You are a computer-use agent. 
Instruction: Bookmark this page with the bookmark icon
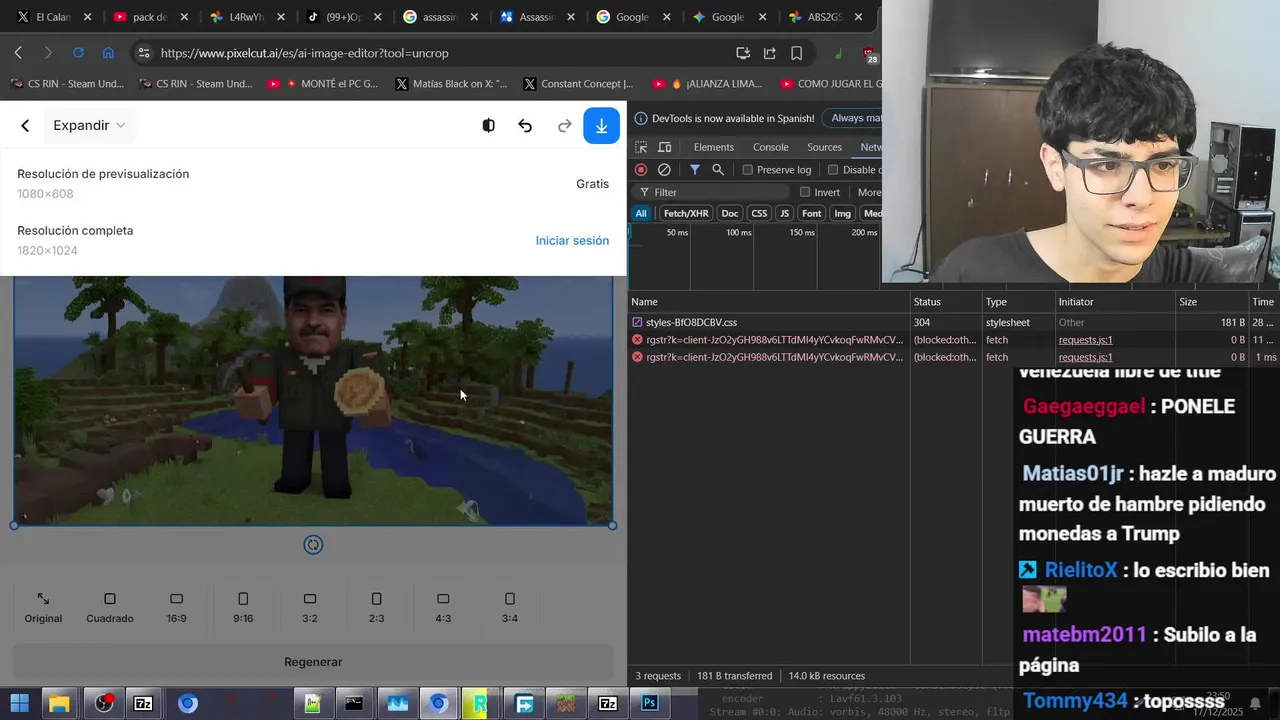coord(797,53)
